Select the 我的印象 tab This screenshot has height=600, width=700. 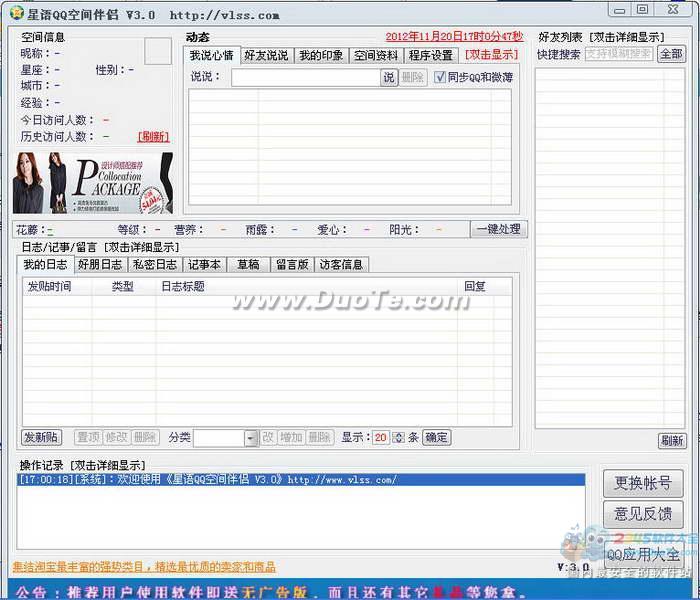point(321,55)
